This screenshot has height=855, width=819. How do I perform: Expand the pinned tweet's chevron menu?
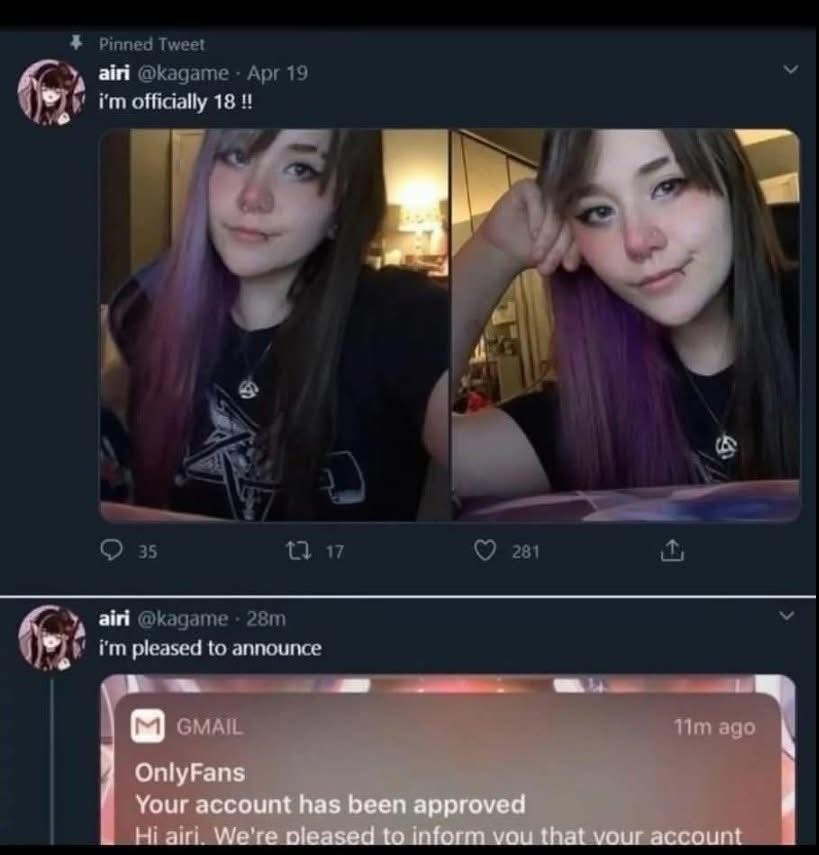coord(790,70)
